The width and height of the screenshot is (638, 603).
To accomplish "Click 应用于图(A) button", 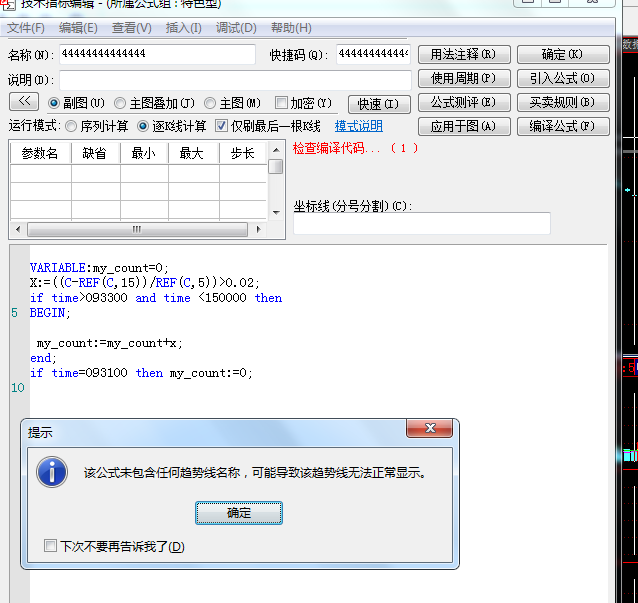I will click(464, 127).
